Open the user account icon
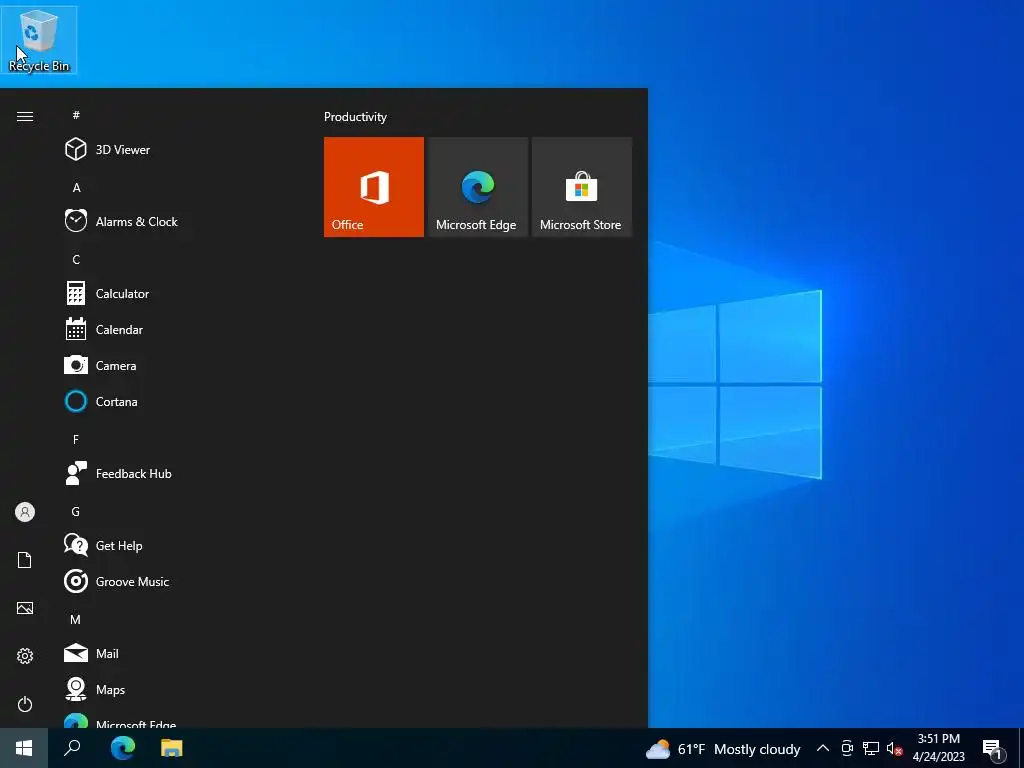Viewport: 1024px width, 768px height. point(25,512)
